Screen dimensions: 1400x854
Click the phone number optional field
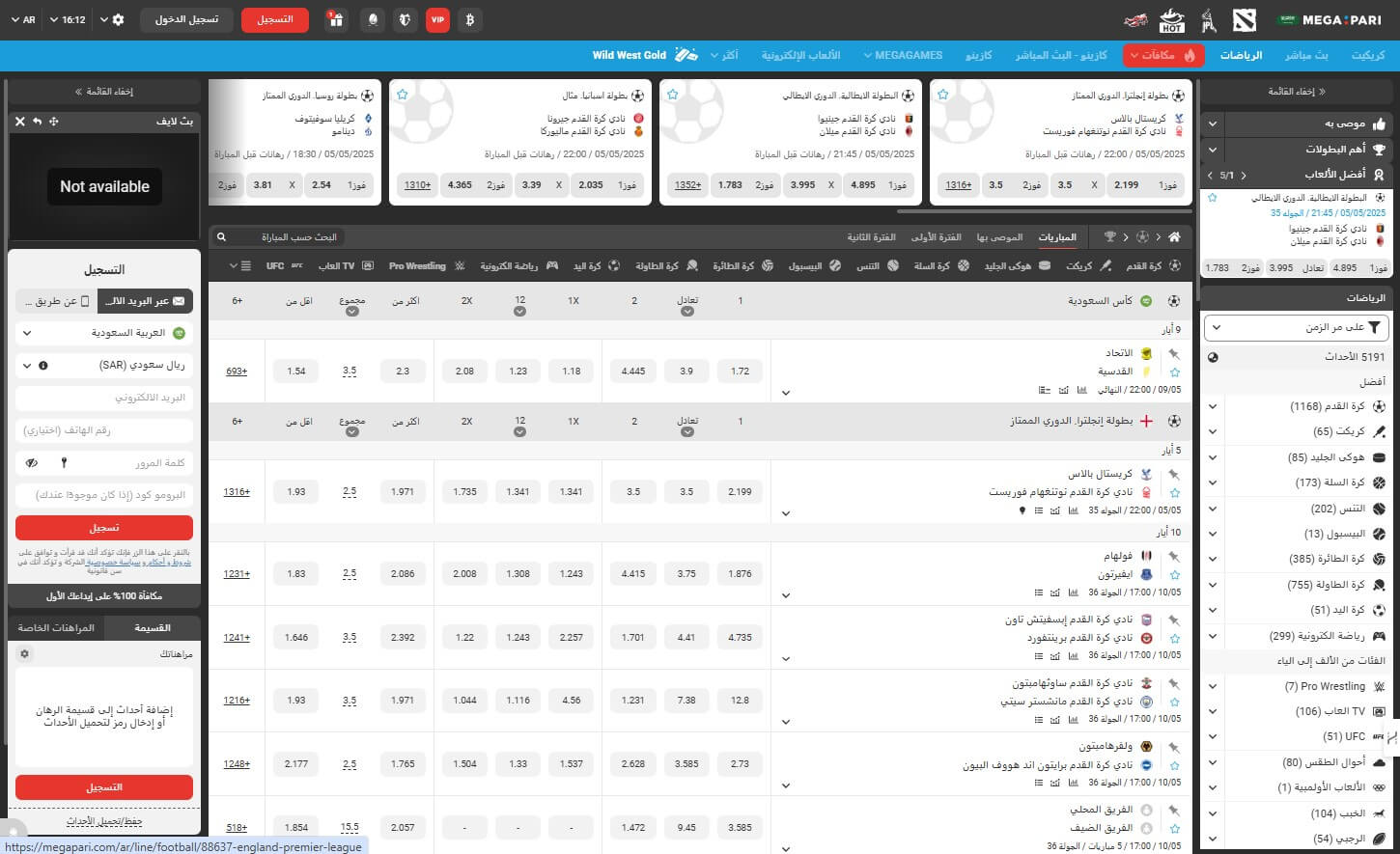(104, 430)
